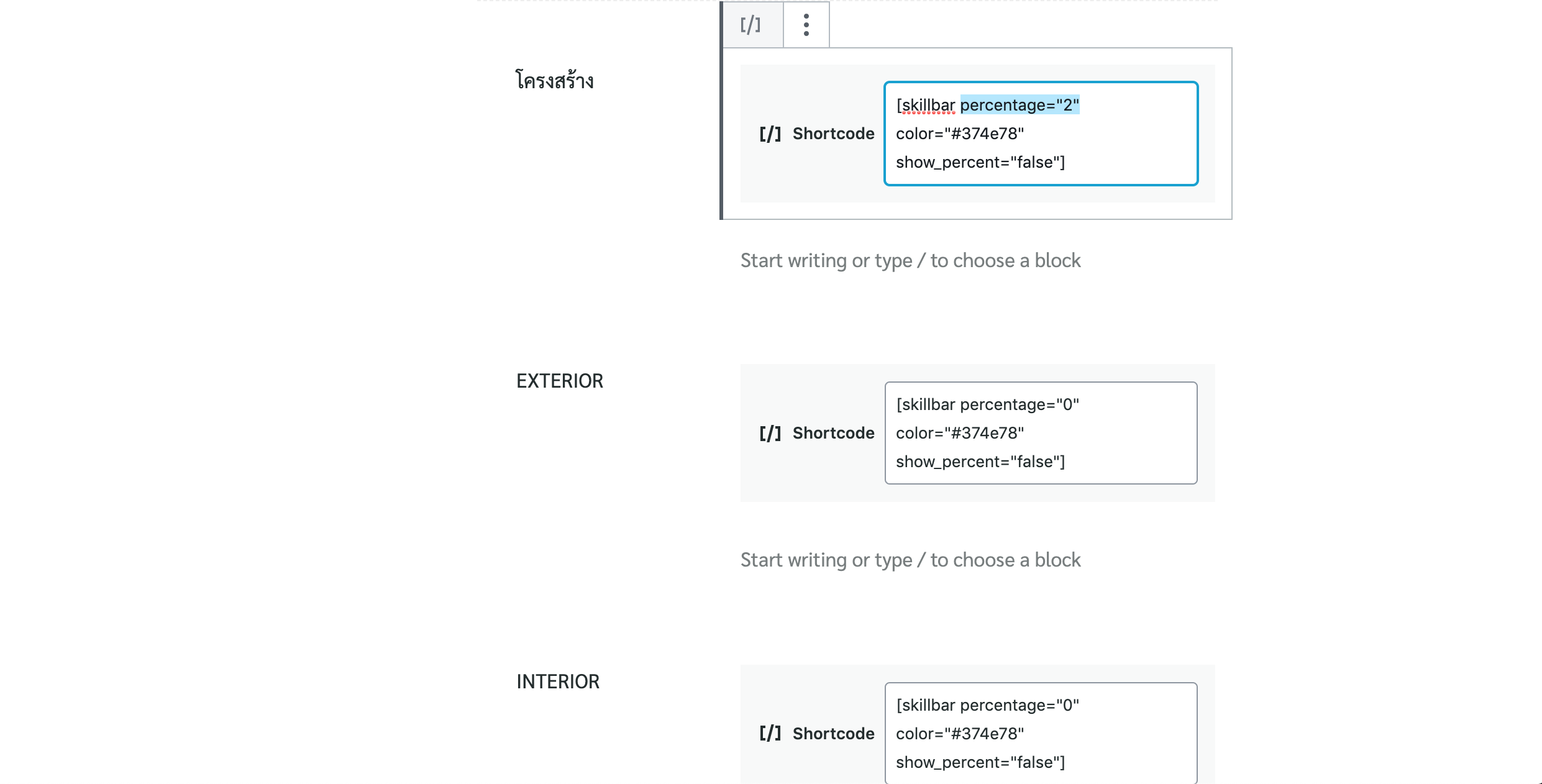Image resolution: width=1542 pixels, height=784 pixels.
Task: Click the underlined skillbar word in the first shortcode
Action: pyautogui.click(x=928, y=105)
